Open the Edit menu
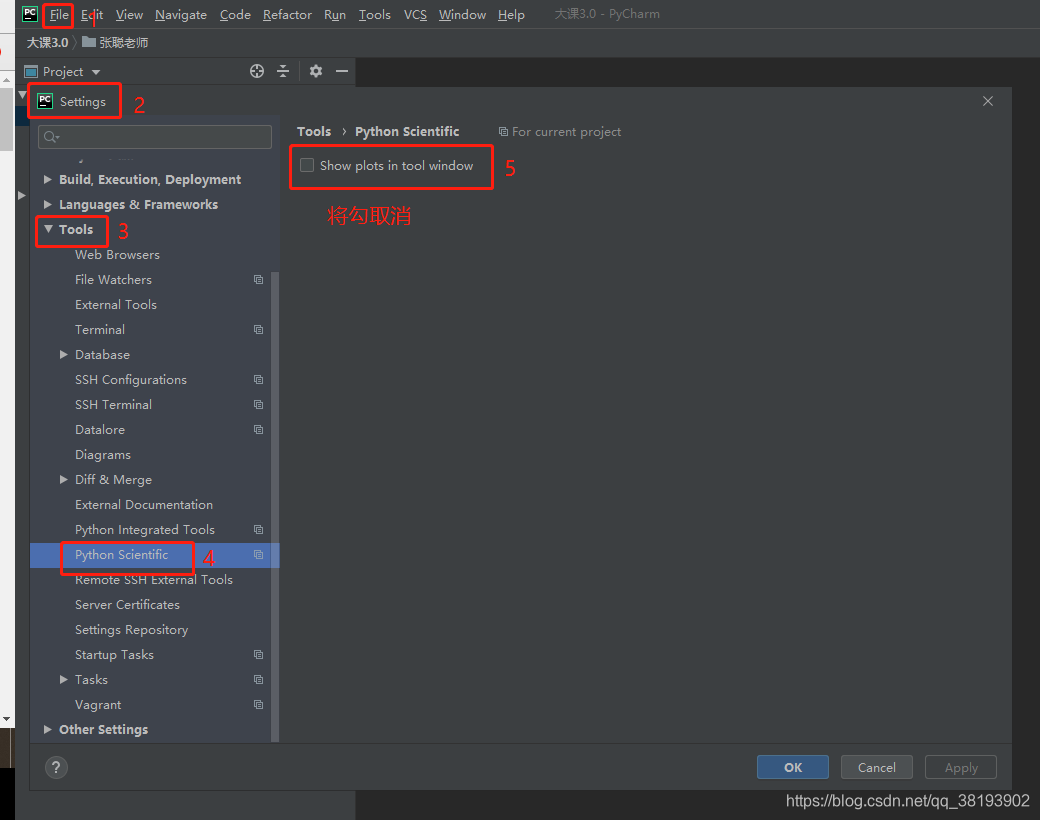 [x=92, y=15]
